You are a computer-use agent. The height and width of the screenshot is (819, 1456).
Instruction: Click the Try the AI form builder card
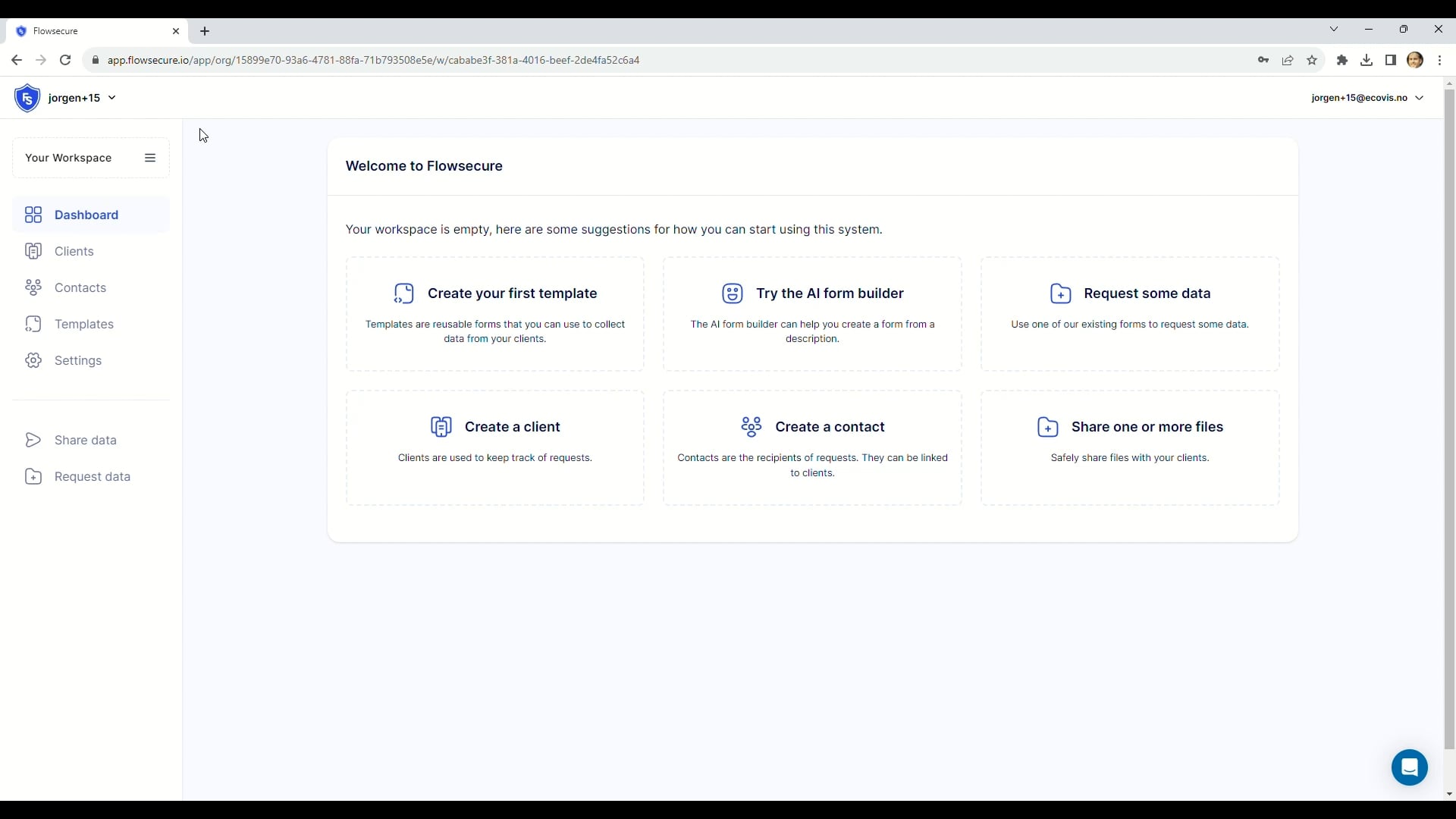pyautogui.click(x=812, y=313)
